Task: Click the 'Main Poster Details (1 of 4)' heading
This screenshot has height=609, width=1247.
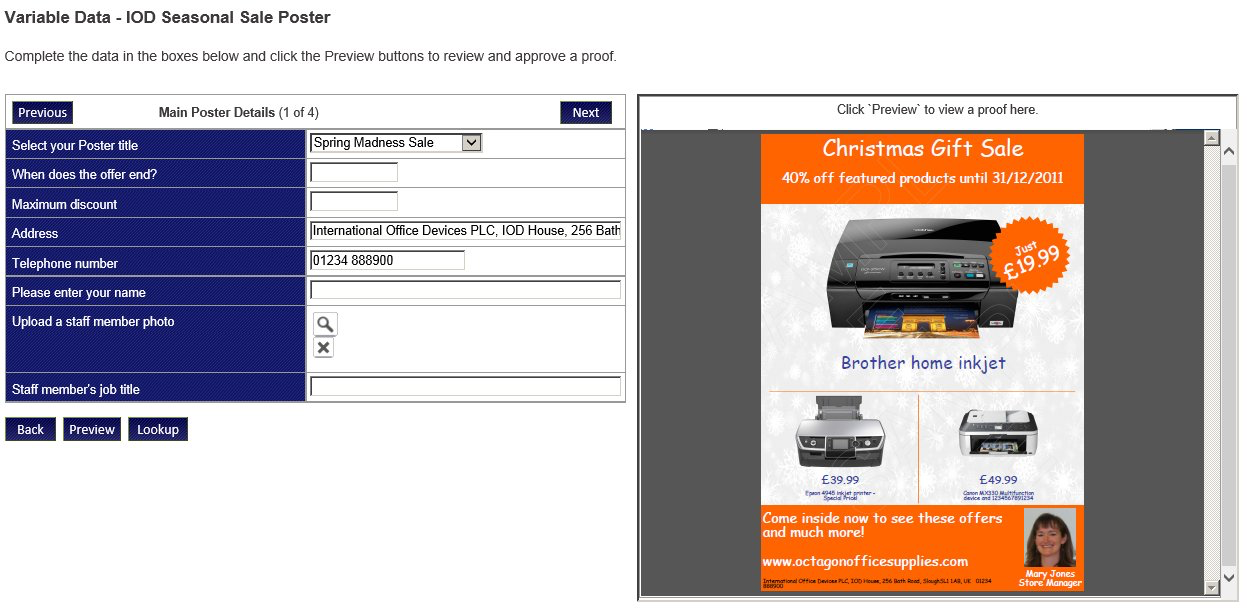Action: tap(239, 112)
